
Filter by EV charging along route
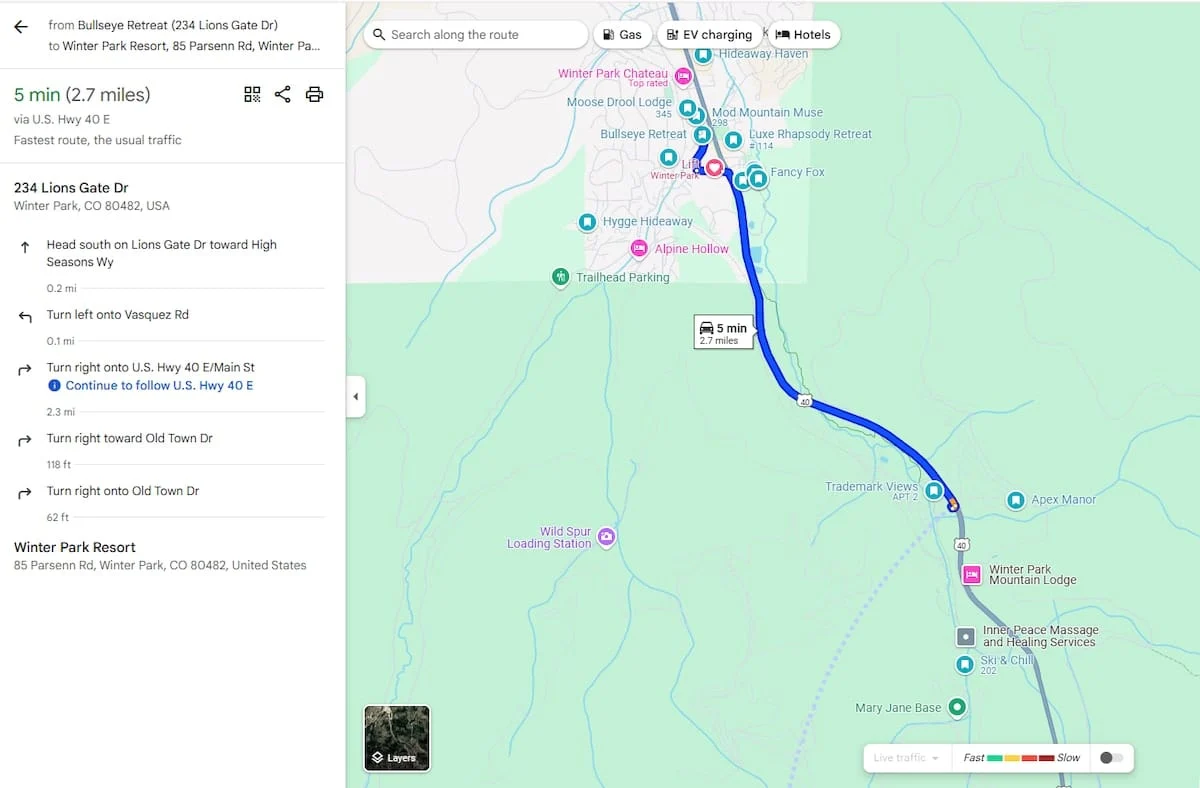coord(709,34)
